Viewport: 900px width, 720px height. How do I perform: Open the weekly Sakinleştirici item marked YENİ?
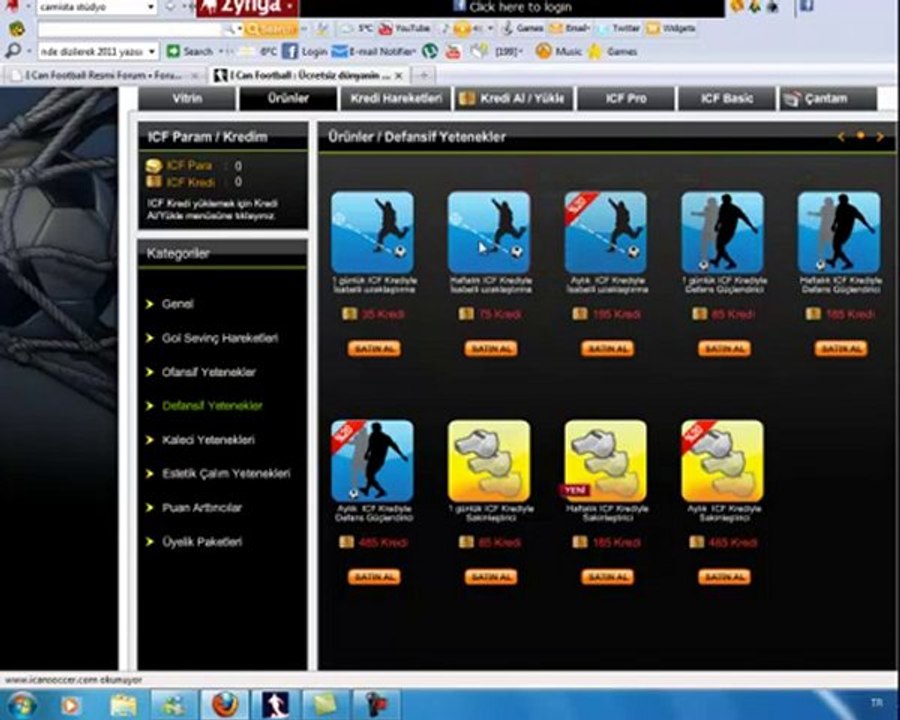click(606, 460)
